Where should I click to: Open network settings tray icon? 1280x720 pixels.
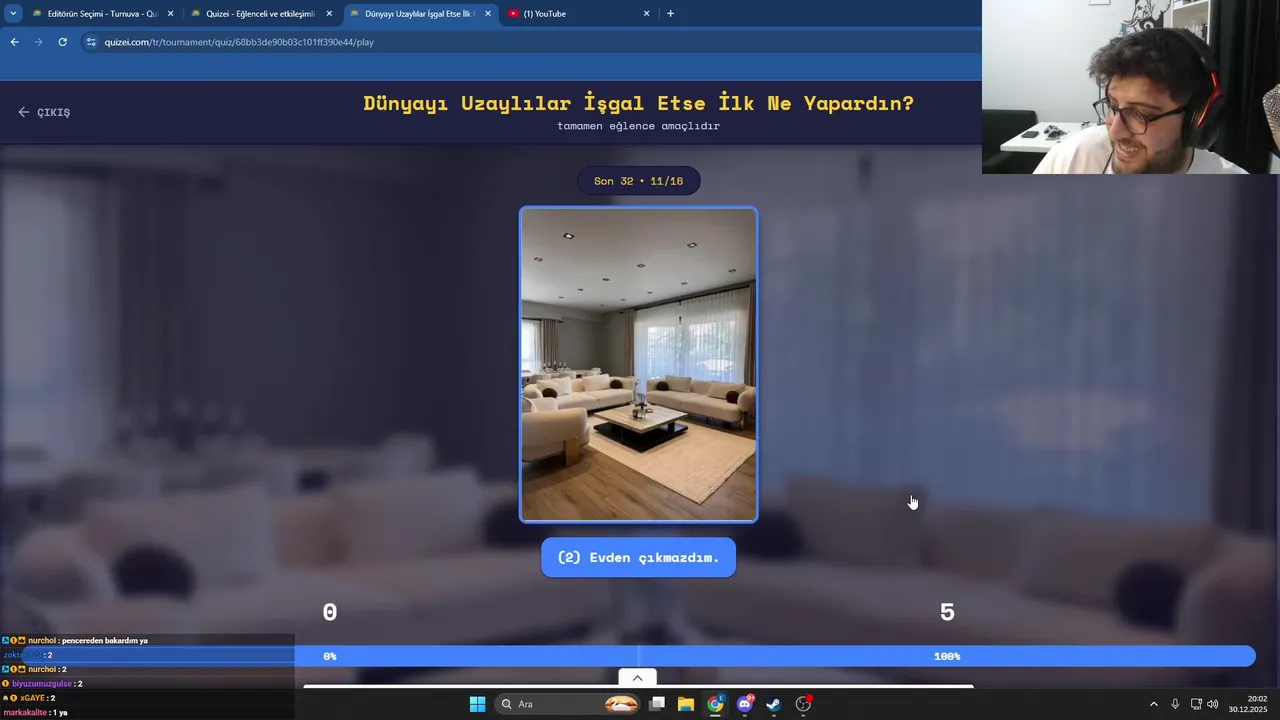[x=1196, y=704]
